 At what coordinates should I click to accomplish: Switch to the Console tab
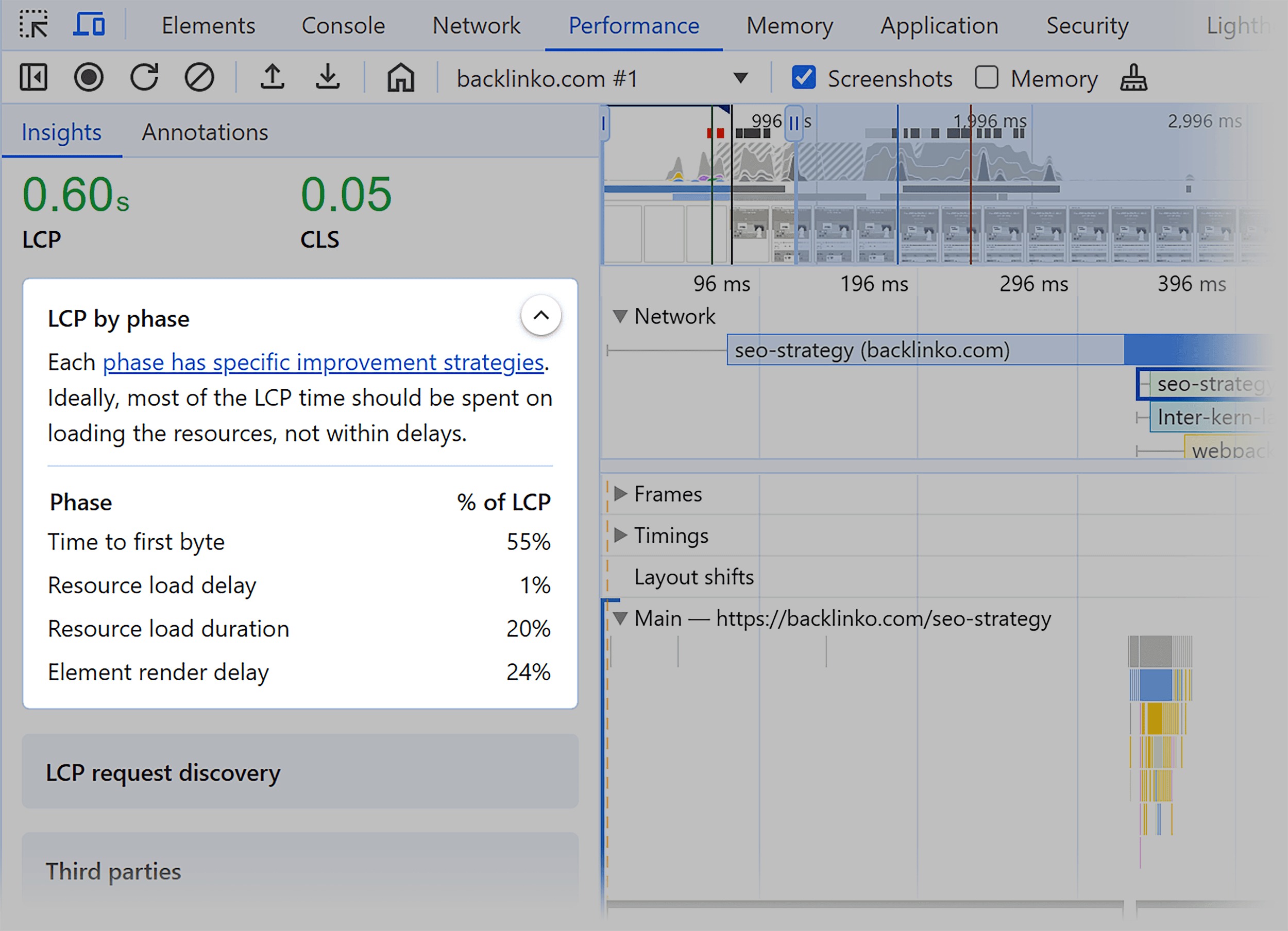(x=343, y=26)
